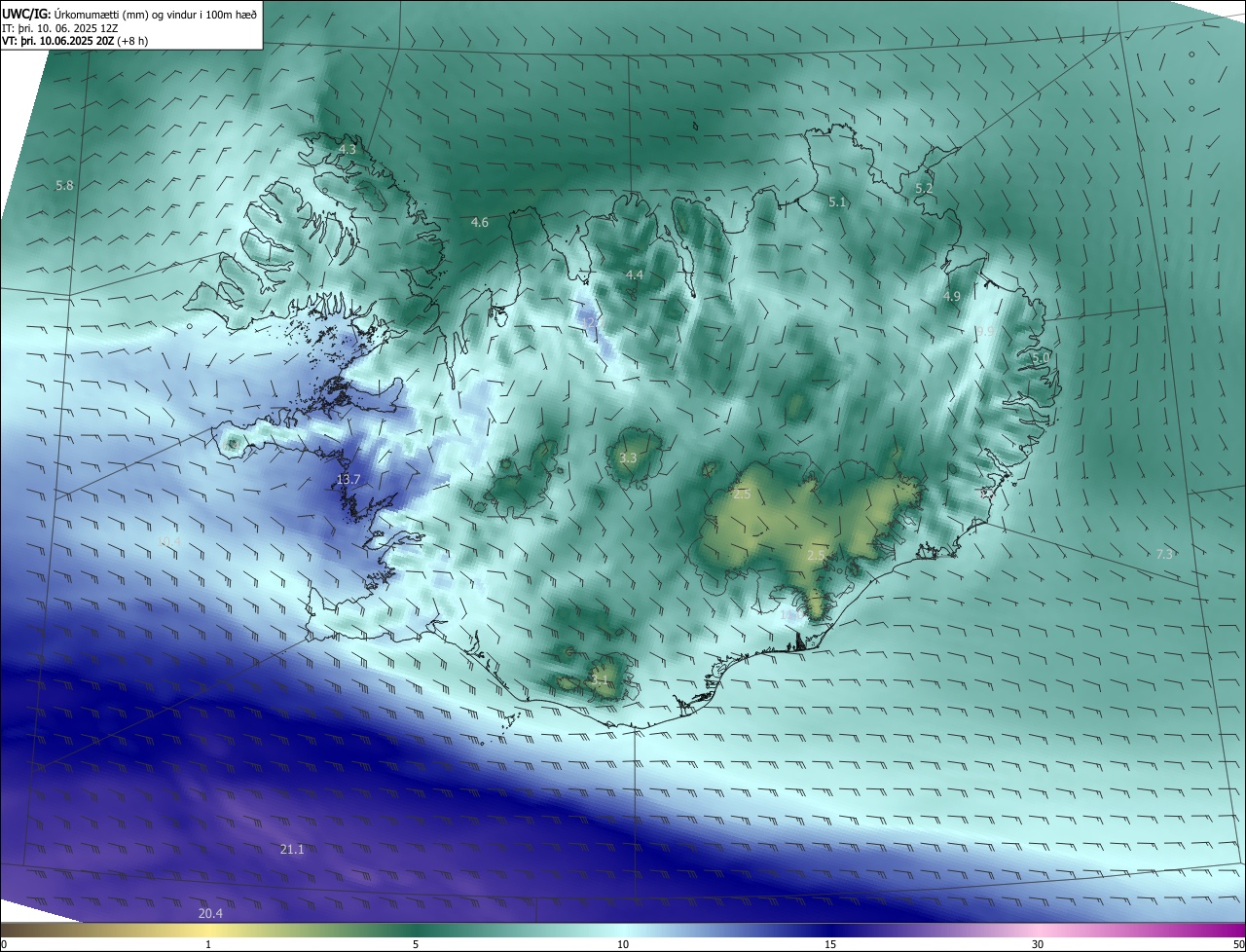Image resolution: width=1246 pixels, height=952 pixels.
Task: Click the 4.4 value label on the map
Action: (634, 275)
